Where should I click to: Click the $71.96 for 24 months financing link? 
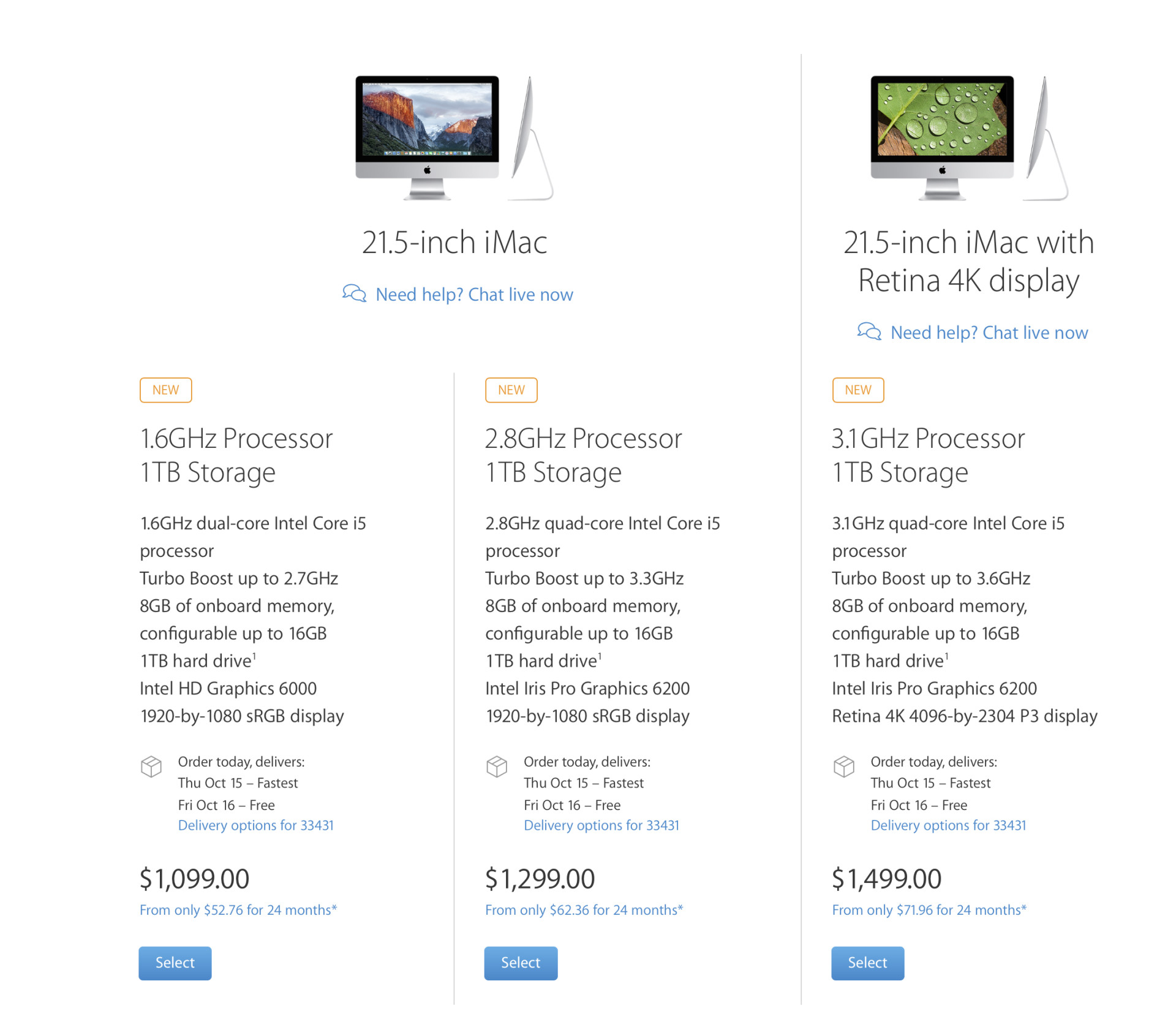[x=929, y=910]
